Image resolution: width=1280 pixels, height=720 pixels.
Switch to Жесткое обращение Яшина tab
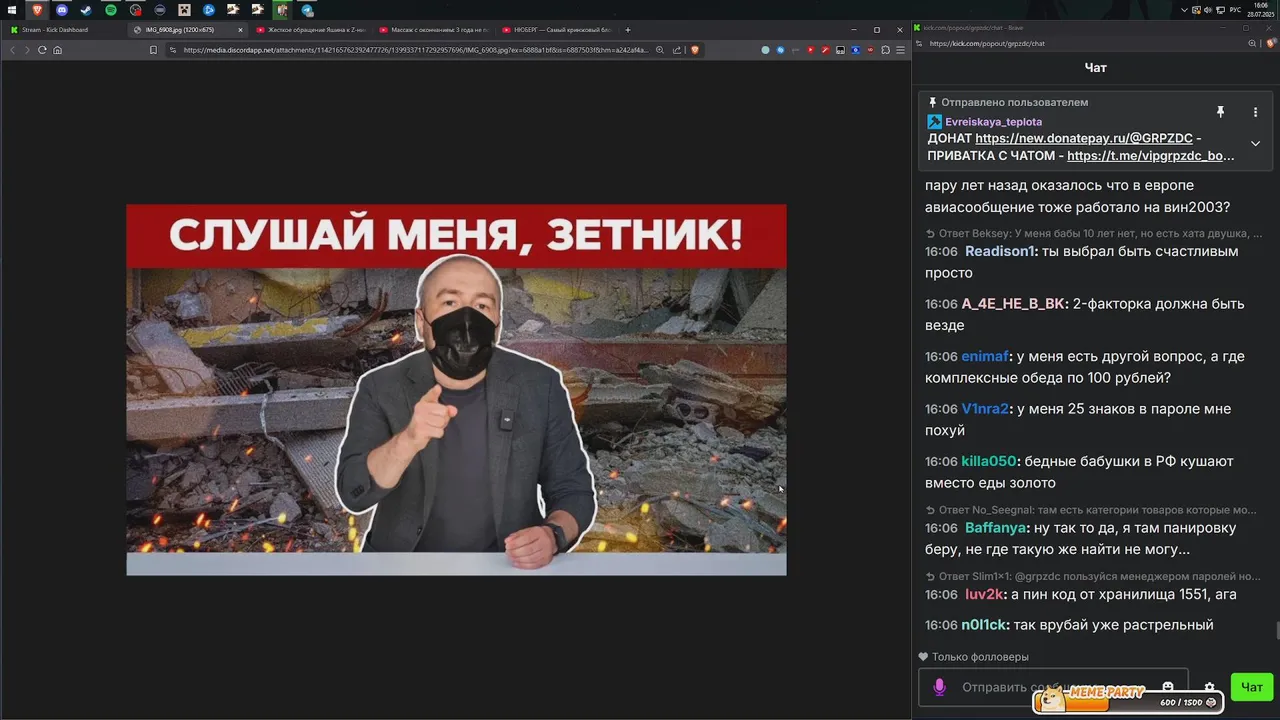(310, 30)
